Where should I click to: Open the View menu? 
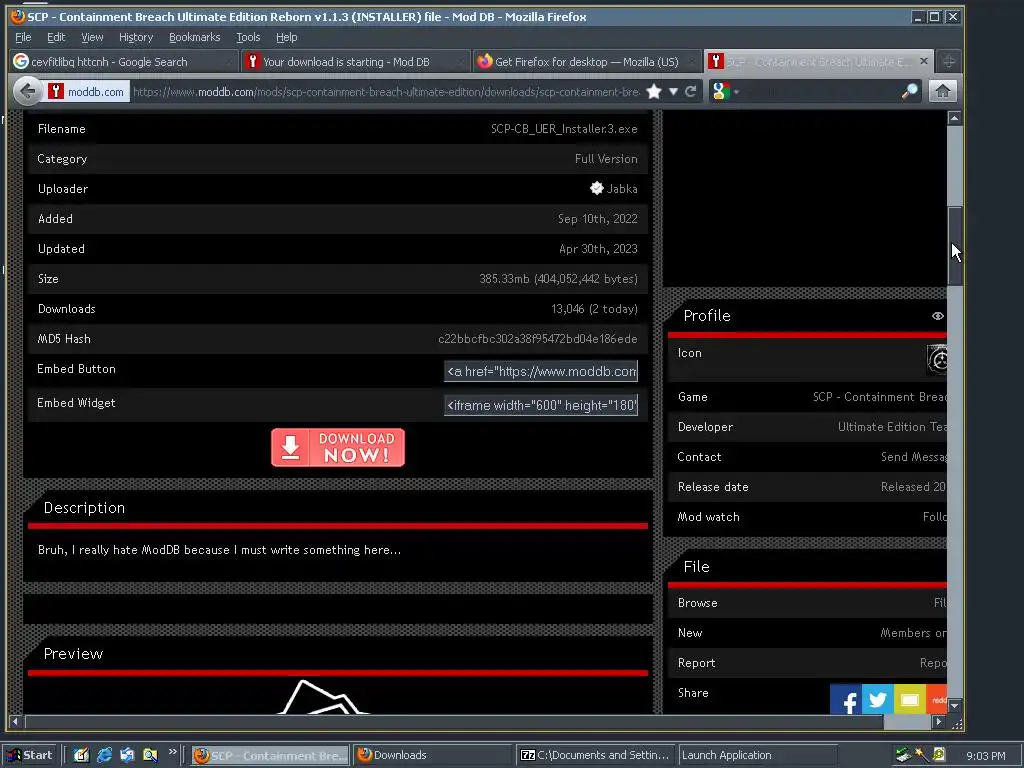[x=92, y=37]
